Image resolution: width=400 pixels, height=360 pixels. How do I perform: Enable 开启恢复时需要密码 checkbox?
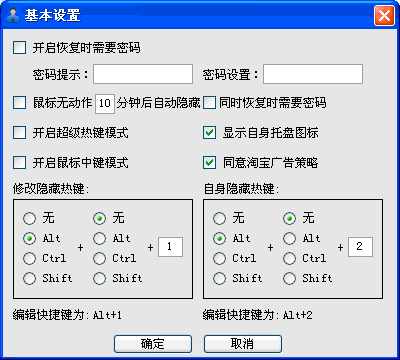pos(19,47)
